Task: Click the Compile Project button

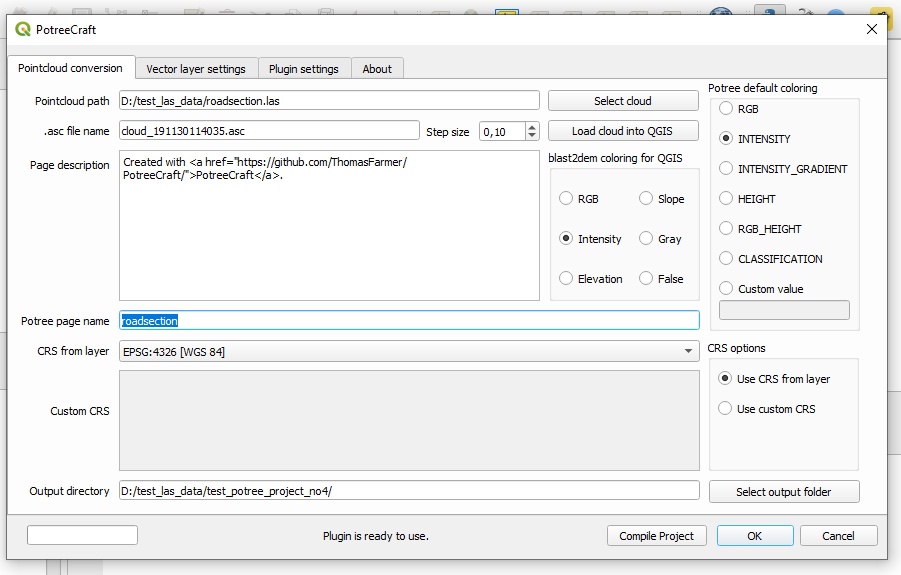Action: coord(656,536)
